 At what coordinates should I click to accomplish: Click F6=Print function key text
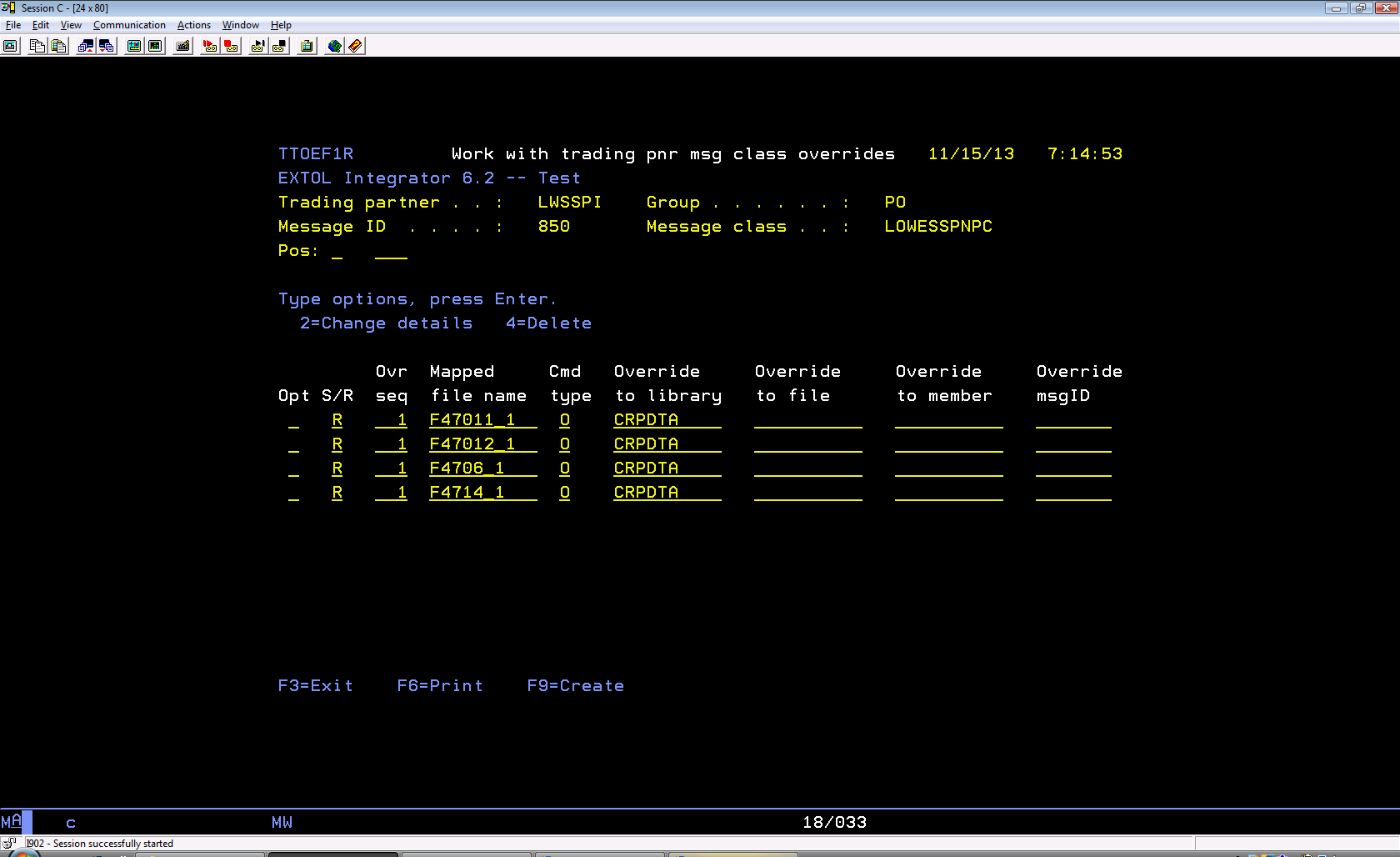click(x=440, y=685)
